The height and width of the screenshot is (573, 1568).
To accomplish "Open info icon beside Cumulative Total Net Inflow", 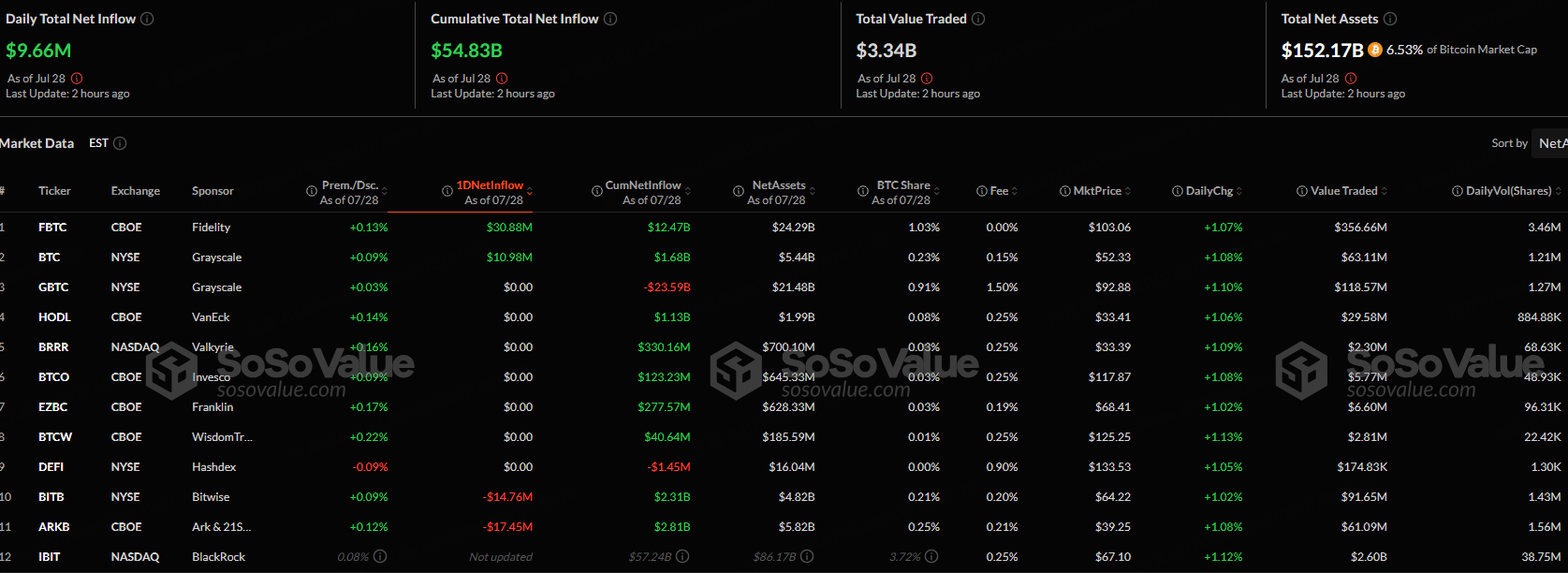I will (x=610, y=19).
